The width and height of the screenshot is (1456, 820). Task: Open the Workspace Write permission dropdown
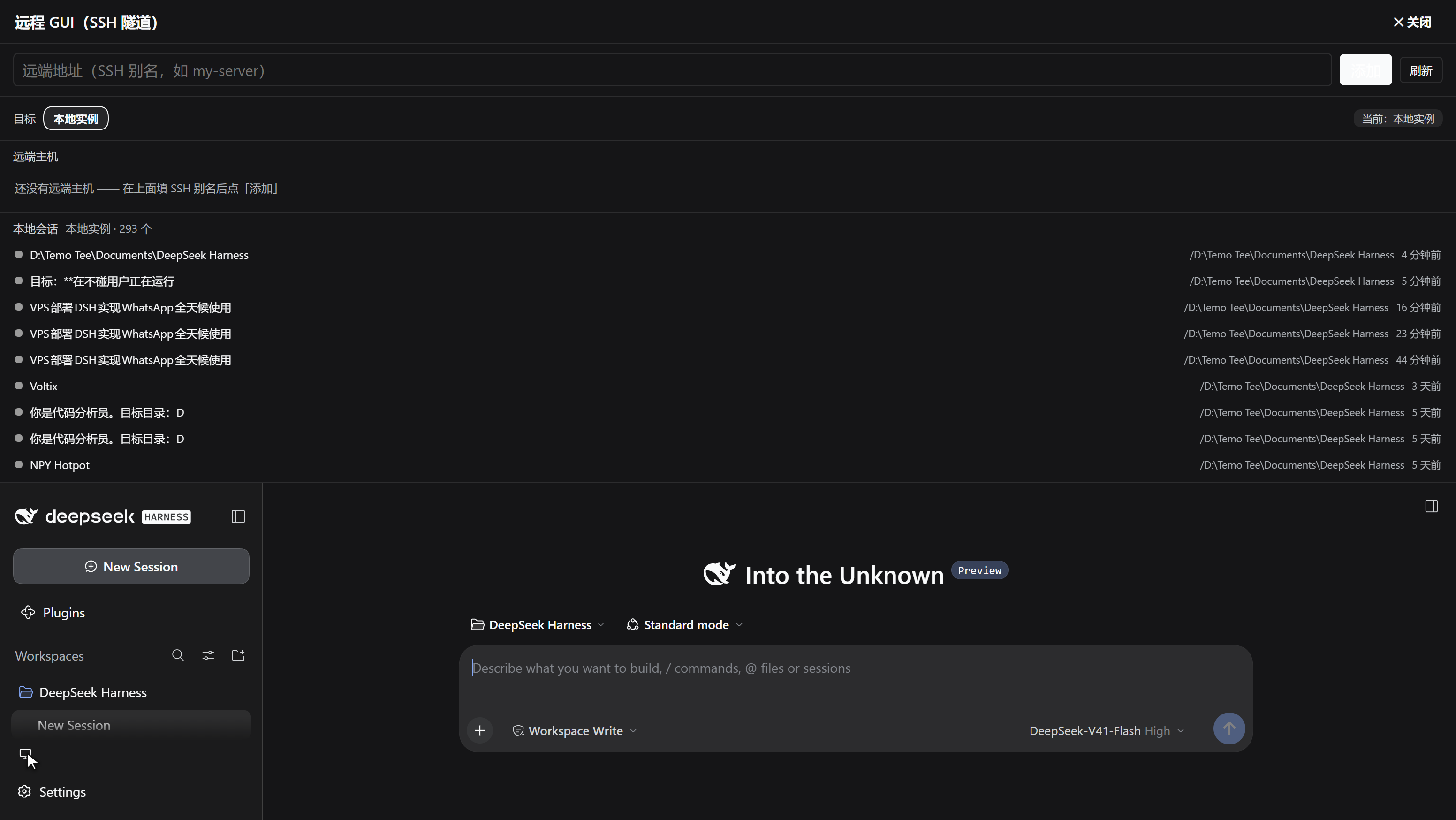click(575, 731)
